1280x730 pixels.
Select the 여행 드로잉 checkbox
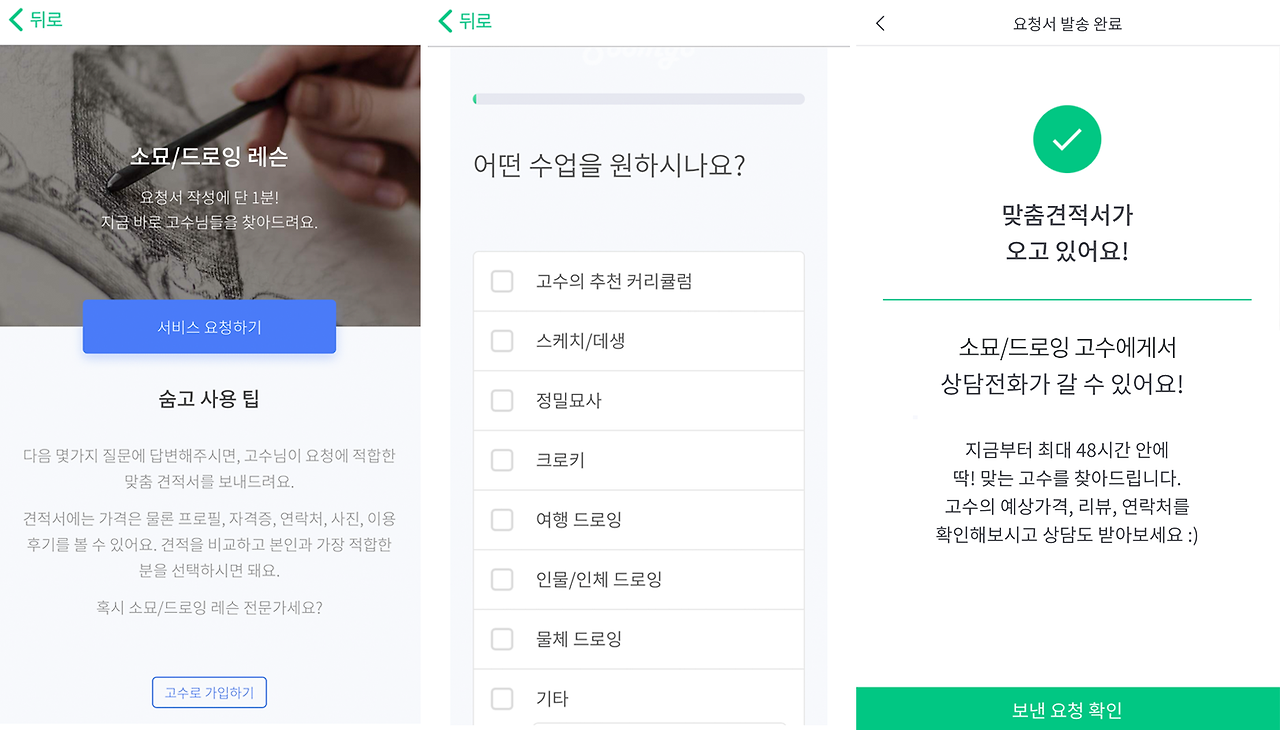pos(502,519)
